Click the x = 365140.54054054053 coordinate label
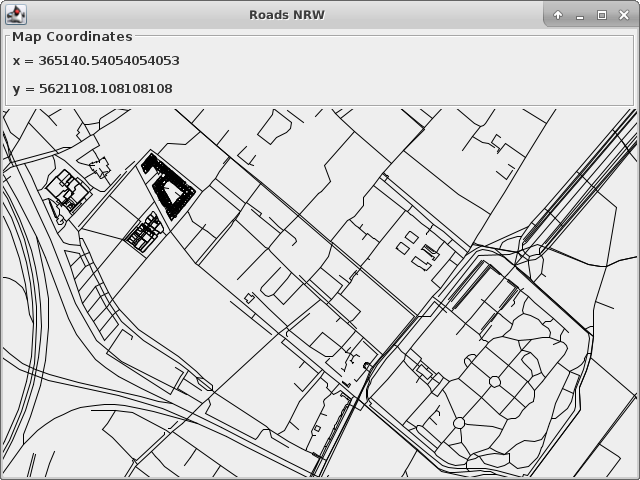 96,61
